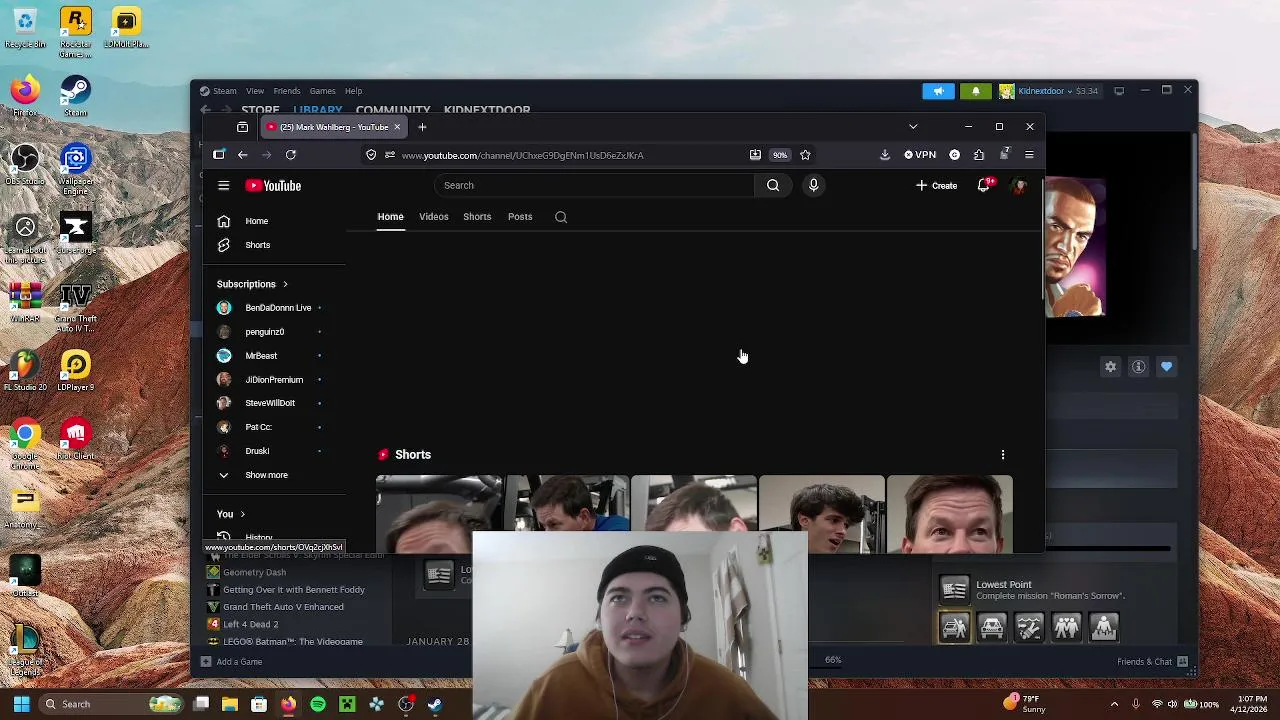The image size is (1280, 720).
Task: Search within the Mark Wahlberg channel
Action: tap(561, 217)
